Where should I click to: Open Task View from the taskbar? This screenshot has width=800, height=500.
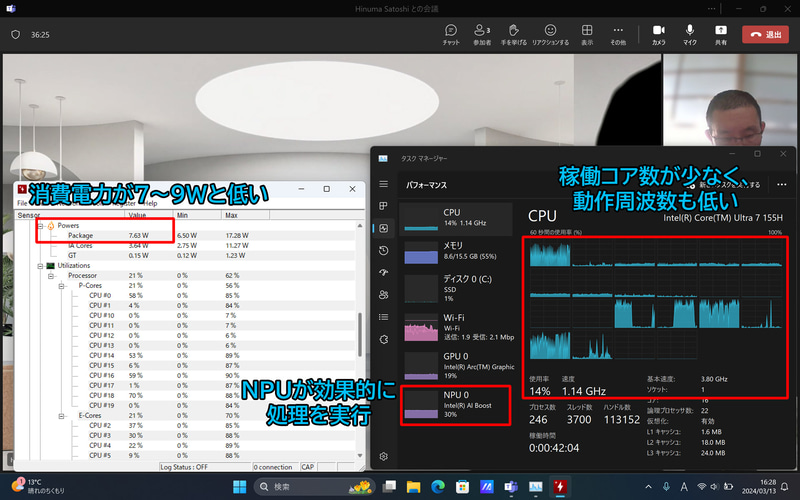point(389,487)
